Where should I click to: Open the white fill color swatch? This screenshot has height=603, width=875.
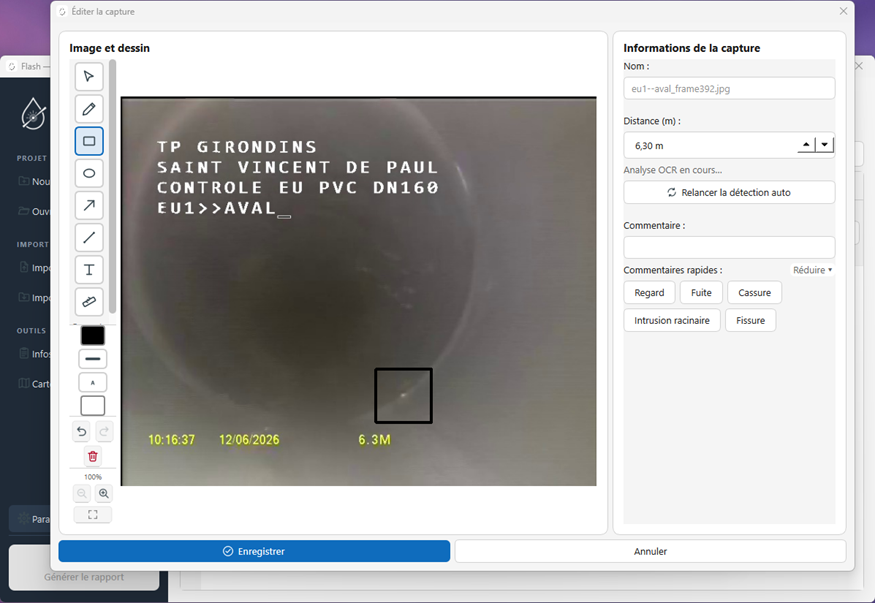(93, 406)
